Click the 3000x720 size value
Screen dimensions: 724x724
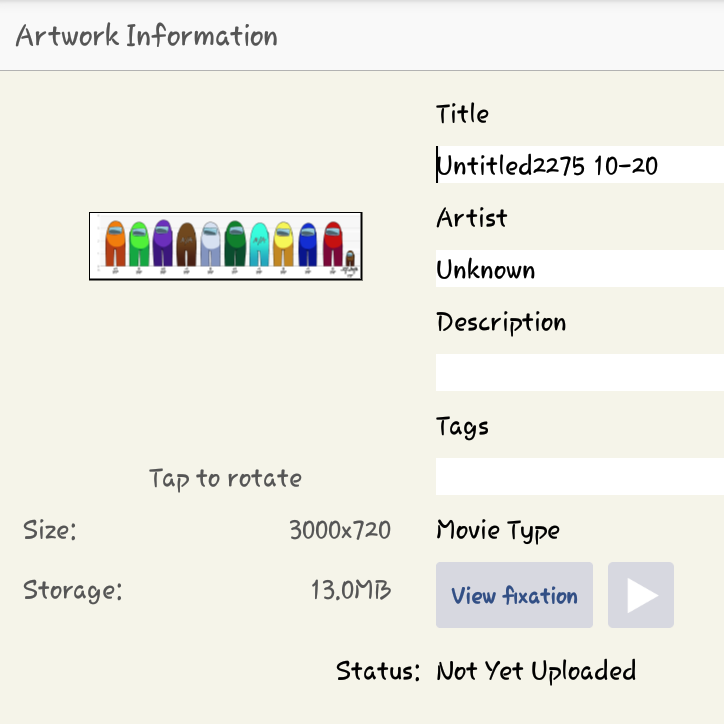click(x=340, y=530)
